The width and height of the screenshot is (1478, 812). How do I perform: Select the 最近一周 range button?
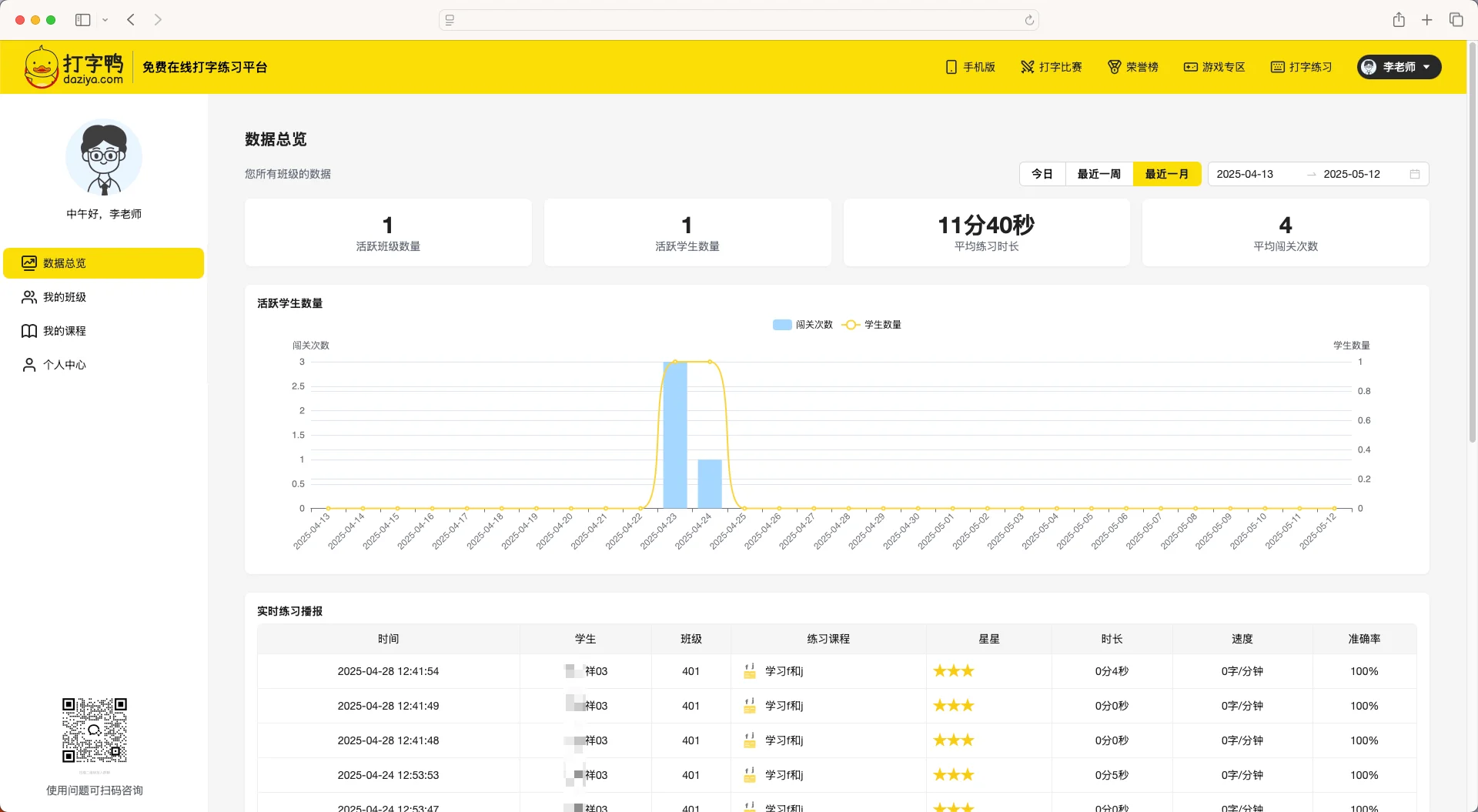(x=1098, y=174)
